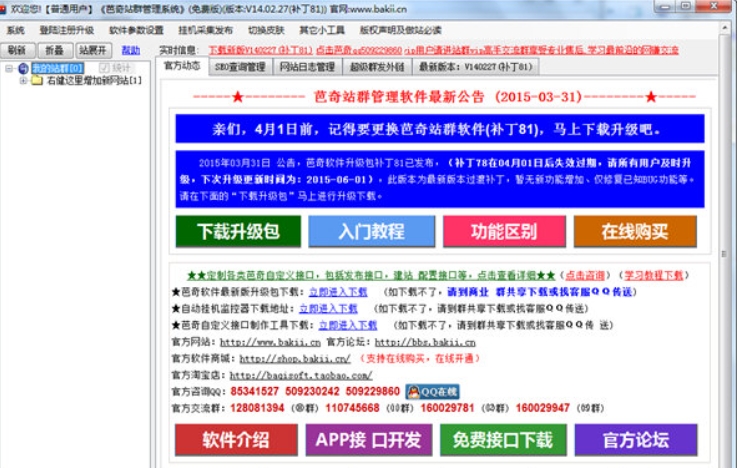
Task: Click the 站展开 button
Action: coord(93,50)
